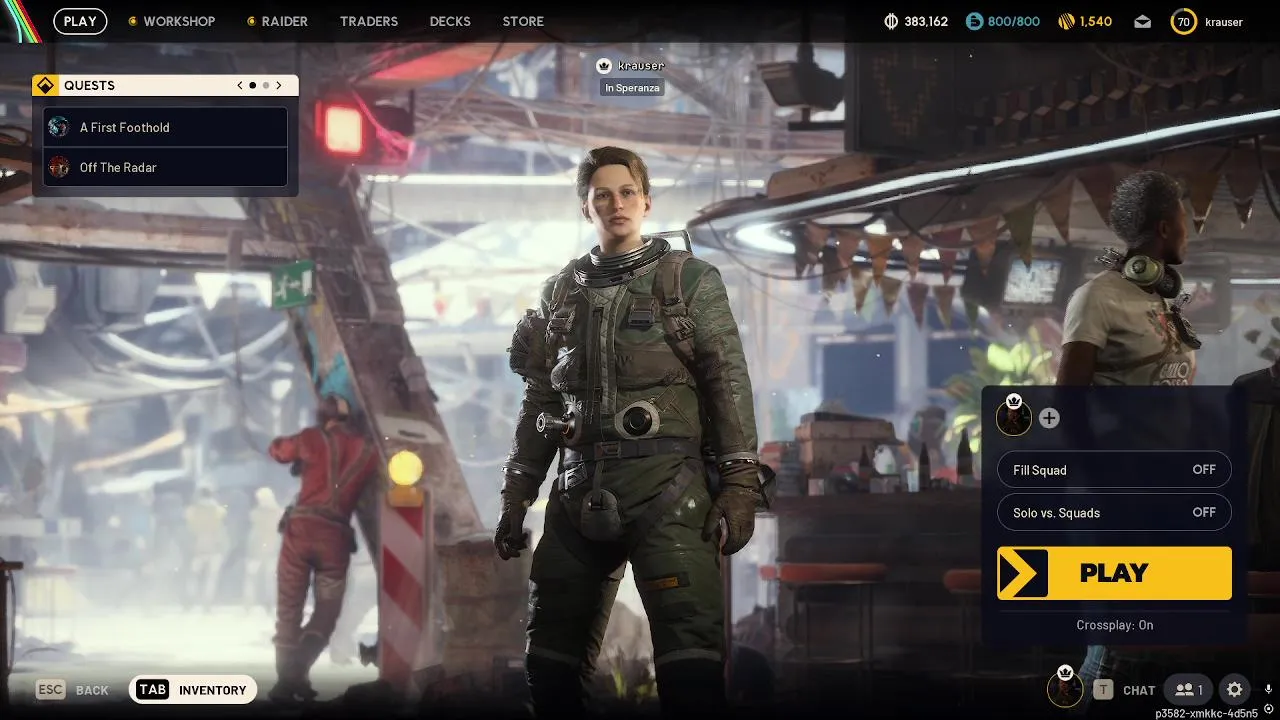The width and height of the screenshot is (1280, 720).
Task: Click the 800/800 token amount
Action: [x=1014, y=21]
